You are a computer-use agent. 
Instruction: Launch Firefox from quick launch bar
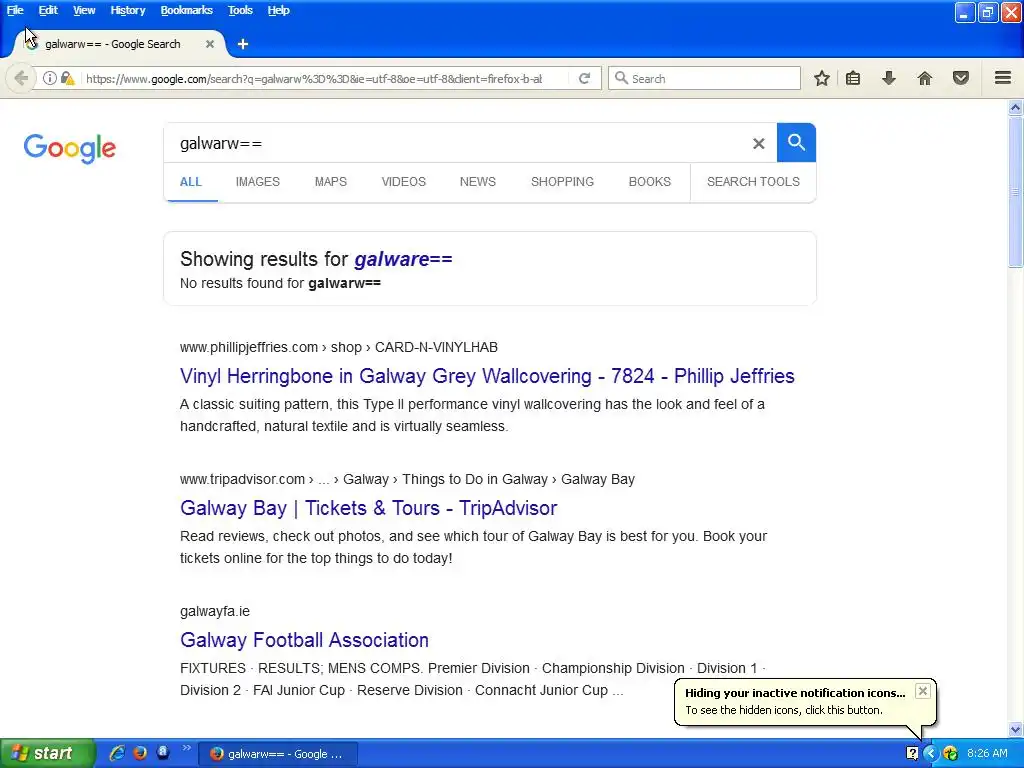pyautogui.click(x=140, y=753)
